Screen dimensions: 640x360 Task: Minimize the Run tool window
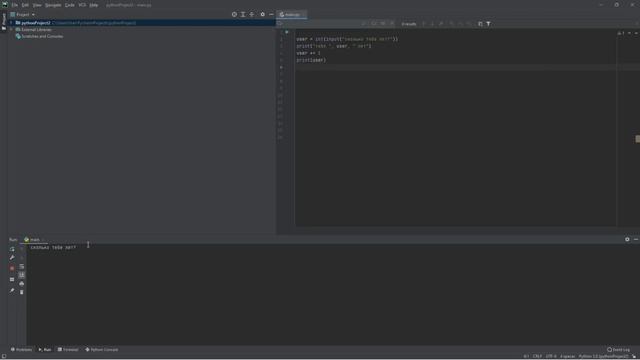(636, 239)
